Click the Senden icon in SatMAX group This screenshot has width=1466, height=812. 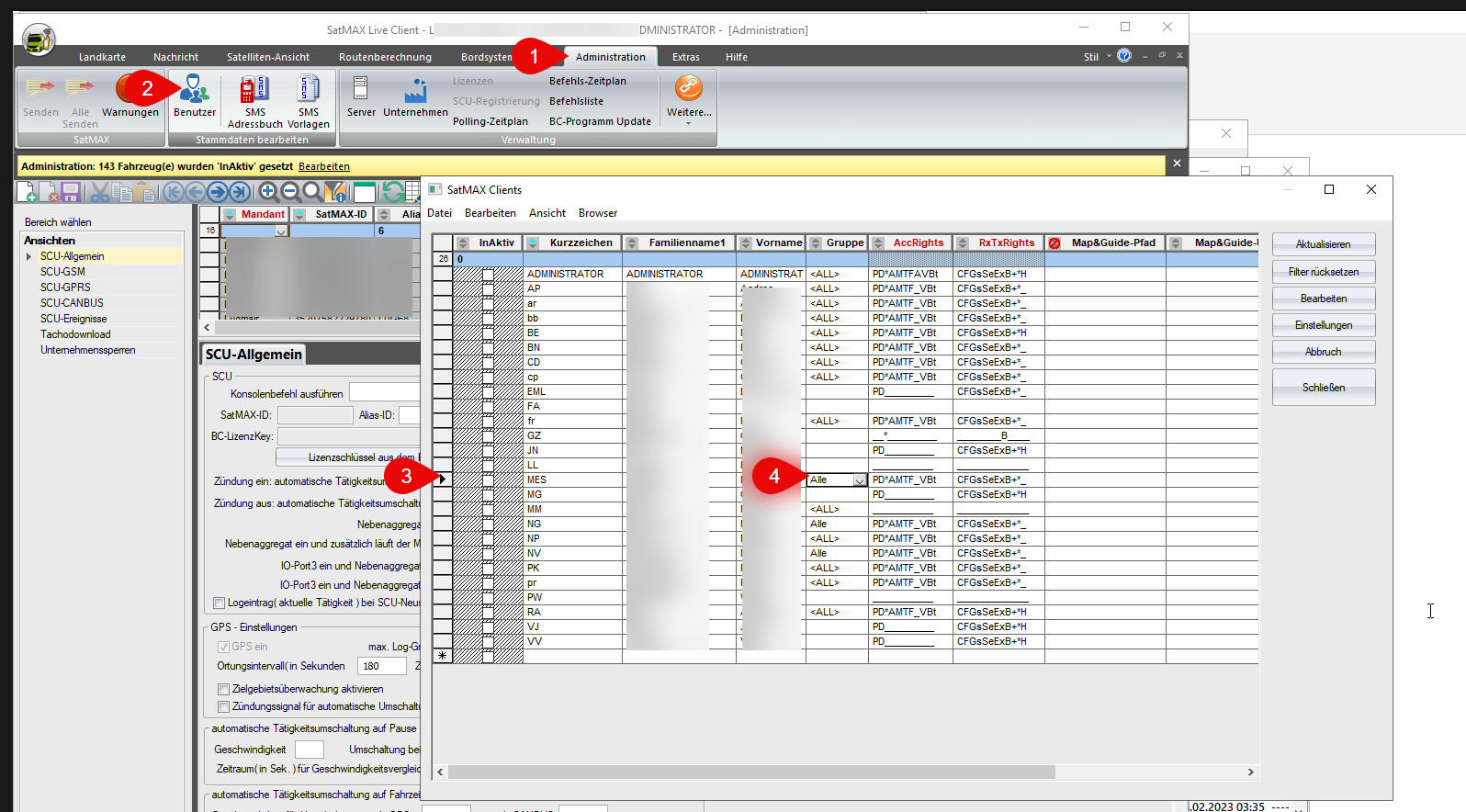pyautogui.click(x=40, y=88)
